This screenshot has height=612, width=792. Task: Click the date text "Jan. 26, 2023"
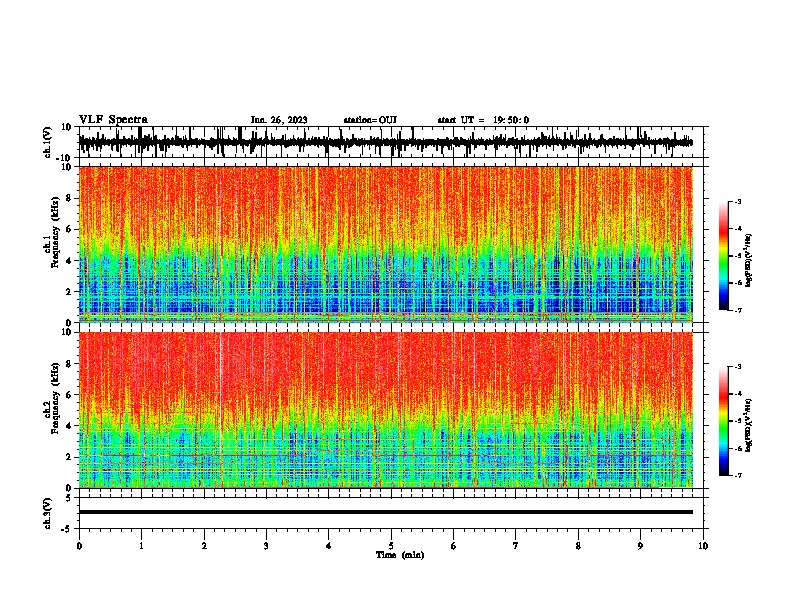[279, 120]
